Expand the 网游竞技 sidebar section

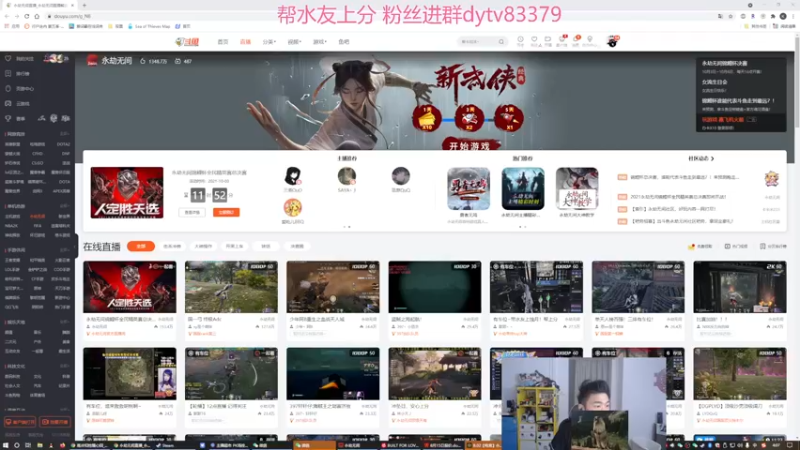coord(65,134)
